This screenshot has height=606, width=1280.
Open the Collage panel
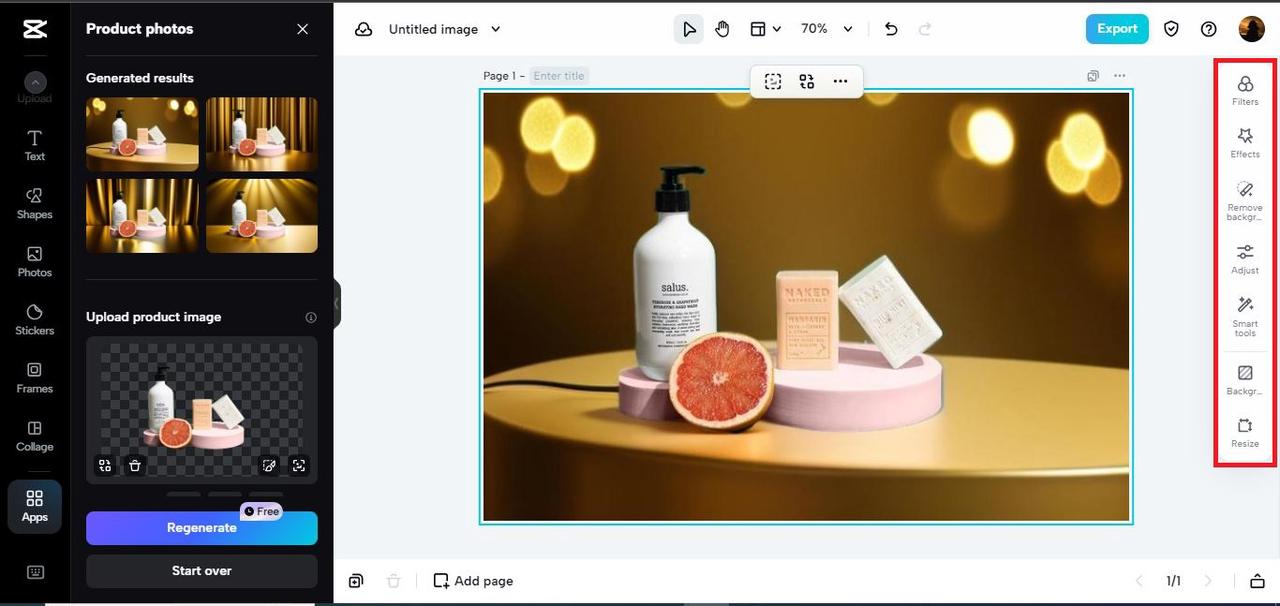click(x=35, y=435)
